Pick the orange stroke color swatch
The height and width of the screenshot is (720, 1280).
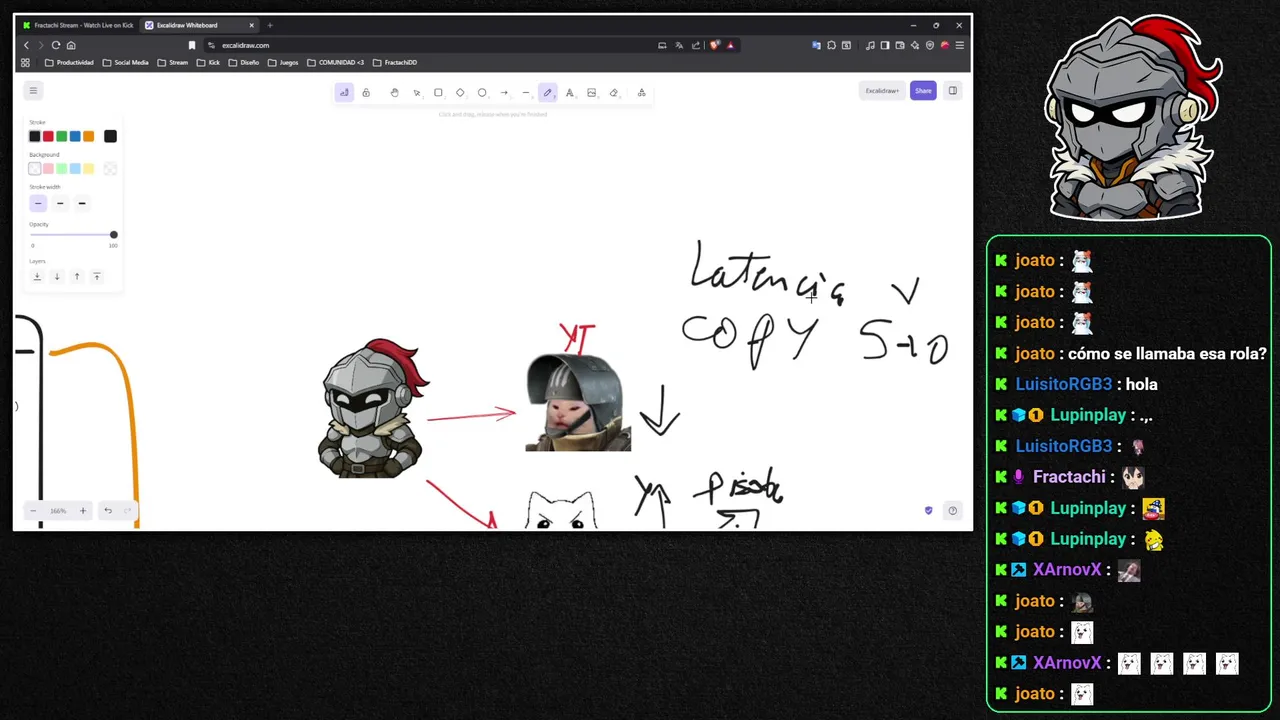(x=89, y=136)
